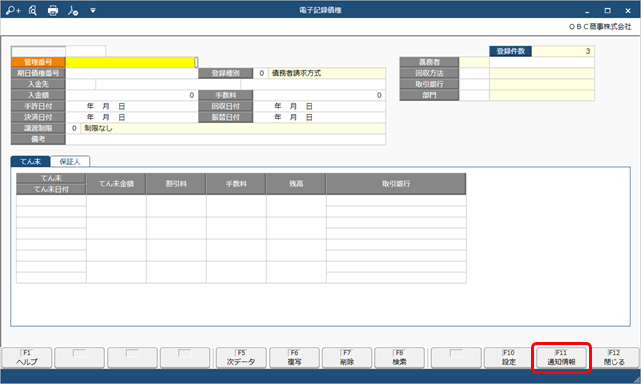Click the 管理番号 orange label
The width and height of the screenshot is (641, 384).
pyautogui.click(x=38, y=62)
